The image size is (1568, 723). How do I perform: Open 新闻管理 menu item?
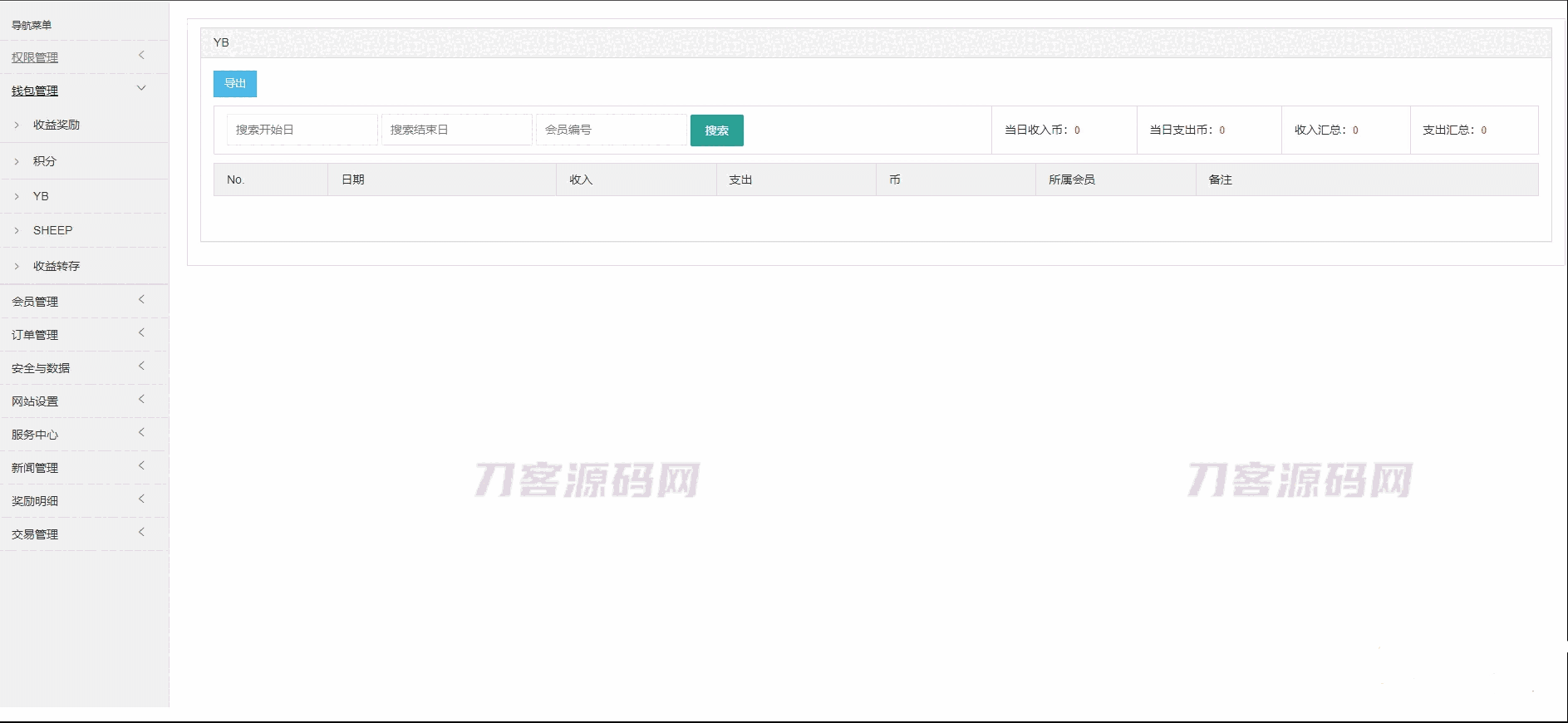click(35, 468)
